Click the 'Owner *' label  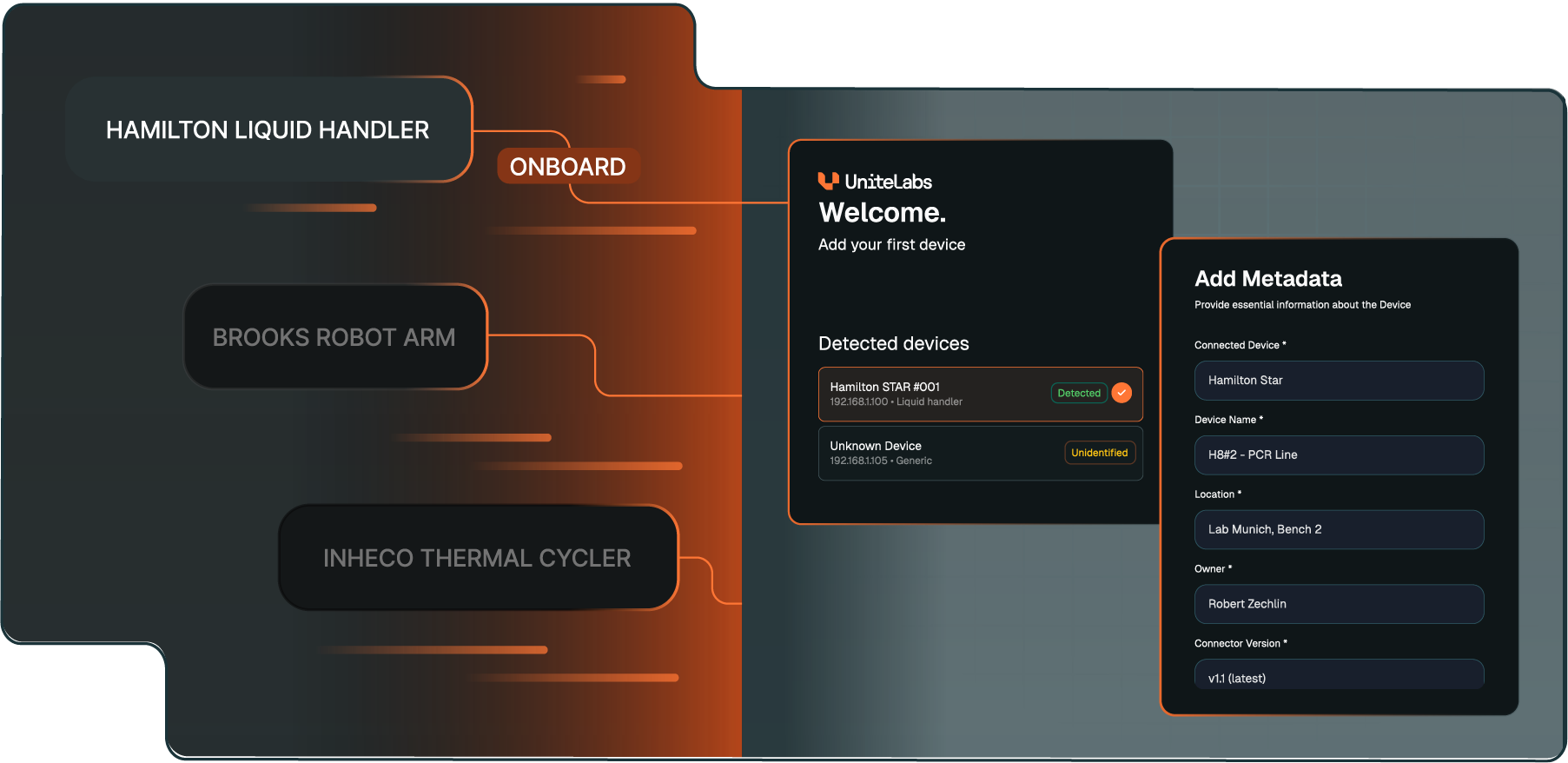(1213, 569)
